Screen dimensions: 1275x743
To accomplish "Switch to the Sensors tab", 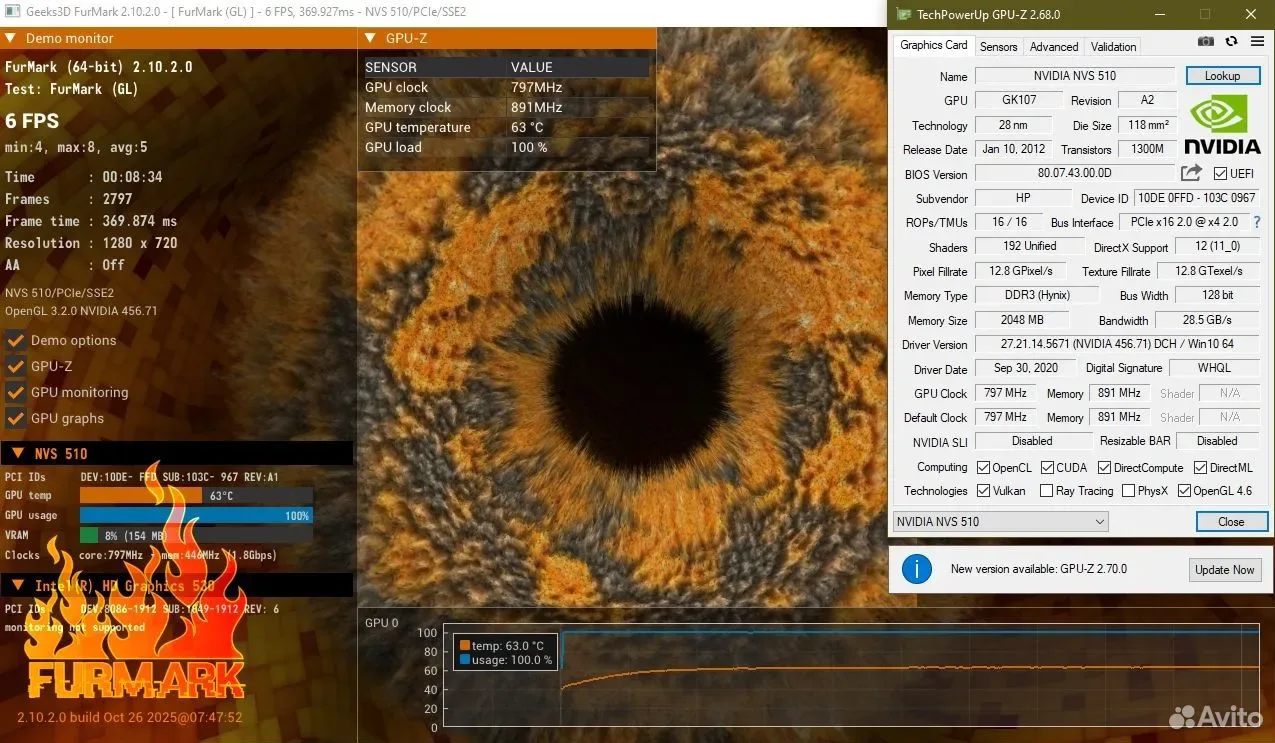I will click(998, 46).
